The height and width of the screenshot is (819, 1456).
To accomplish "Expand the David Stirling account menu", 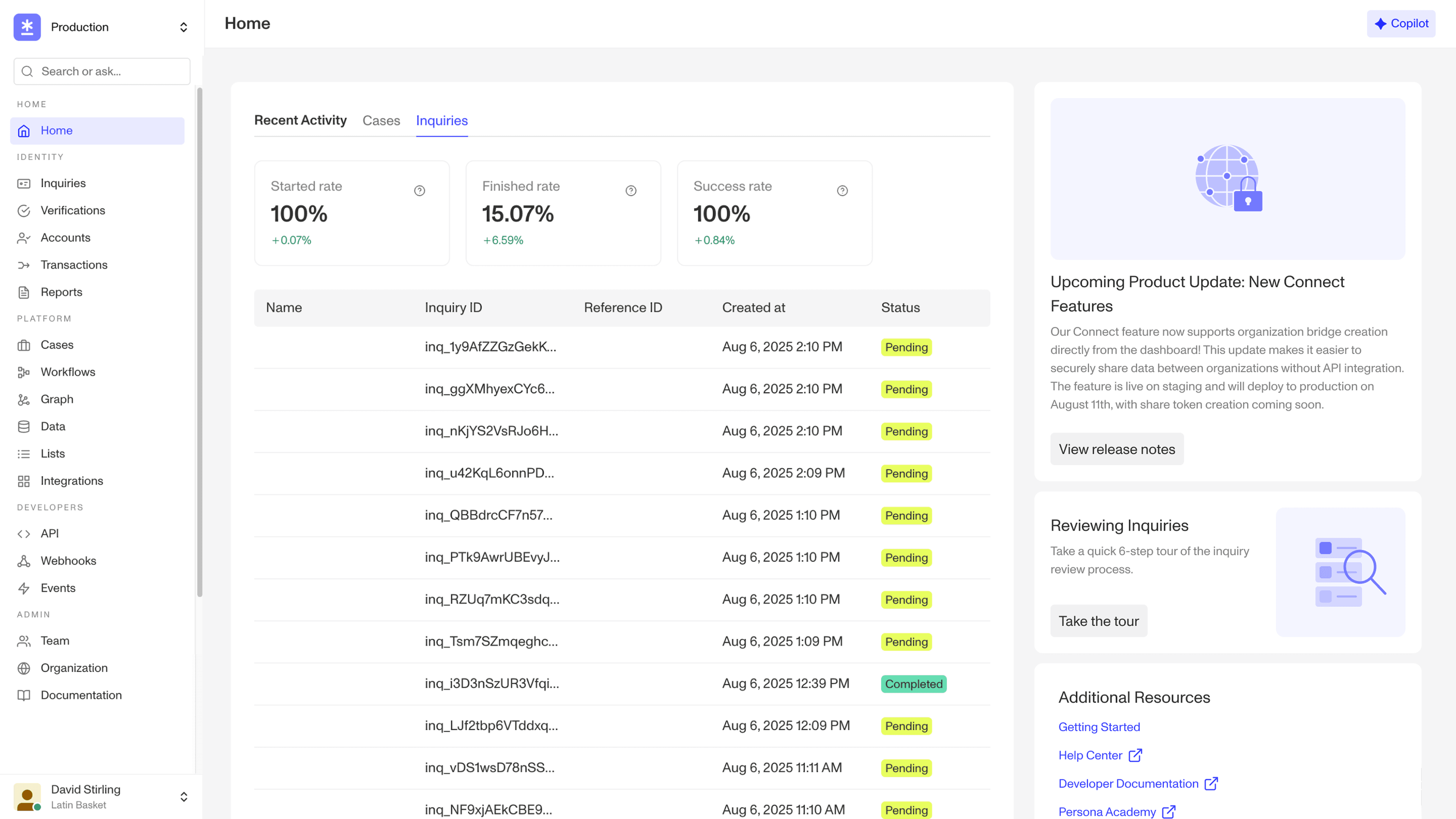I will (102, 796).
